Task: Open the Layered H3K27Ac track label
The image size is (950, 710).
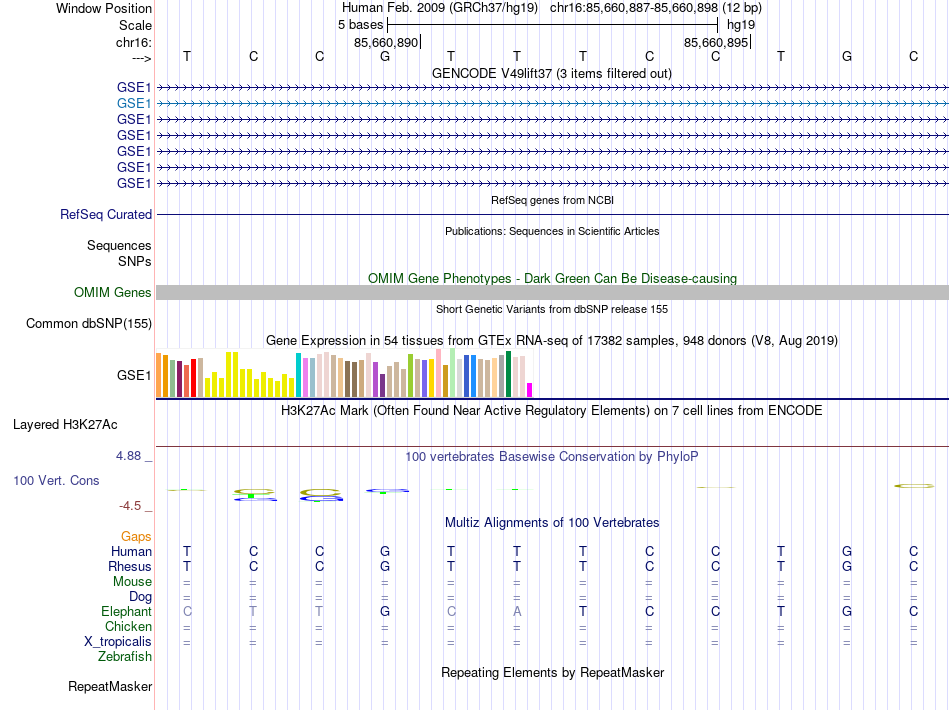Action: [x=65, y=425]
